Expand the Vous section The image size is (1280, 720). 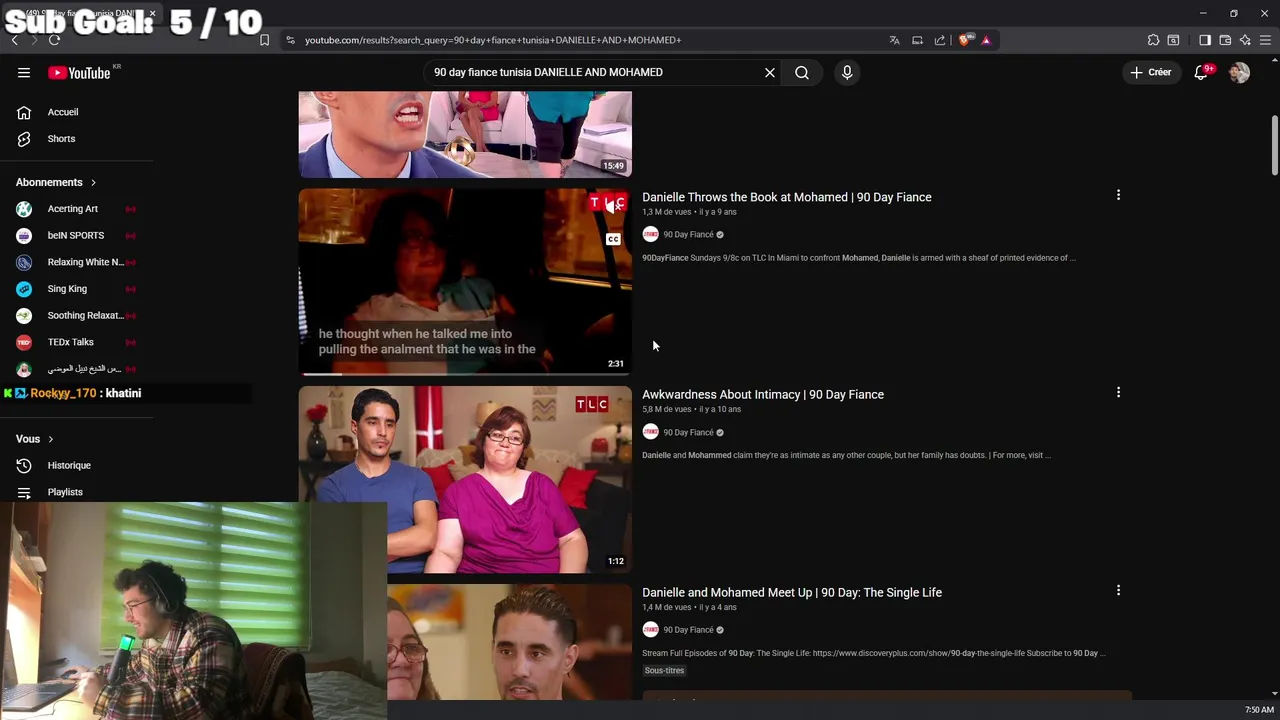click(x=35, y=439)
